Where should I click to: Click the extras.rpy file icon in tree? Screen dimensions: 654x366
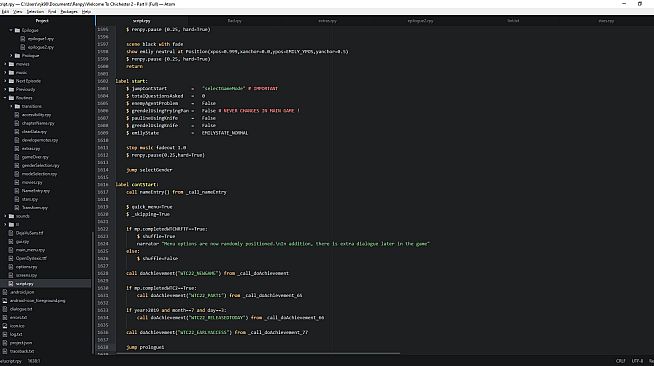(17, 148)
